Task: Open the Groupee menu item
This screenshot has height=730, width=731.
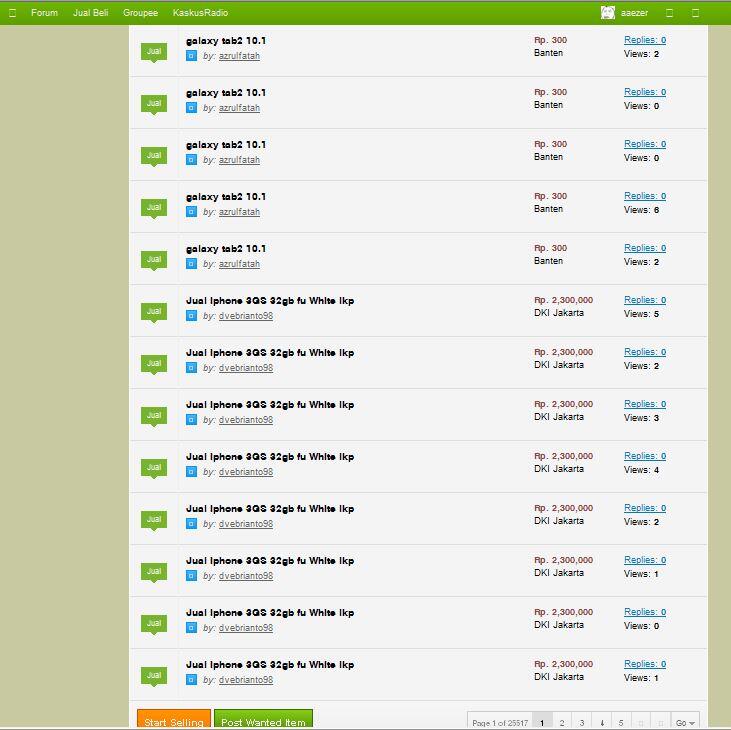Action: coord(140,13)
